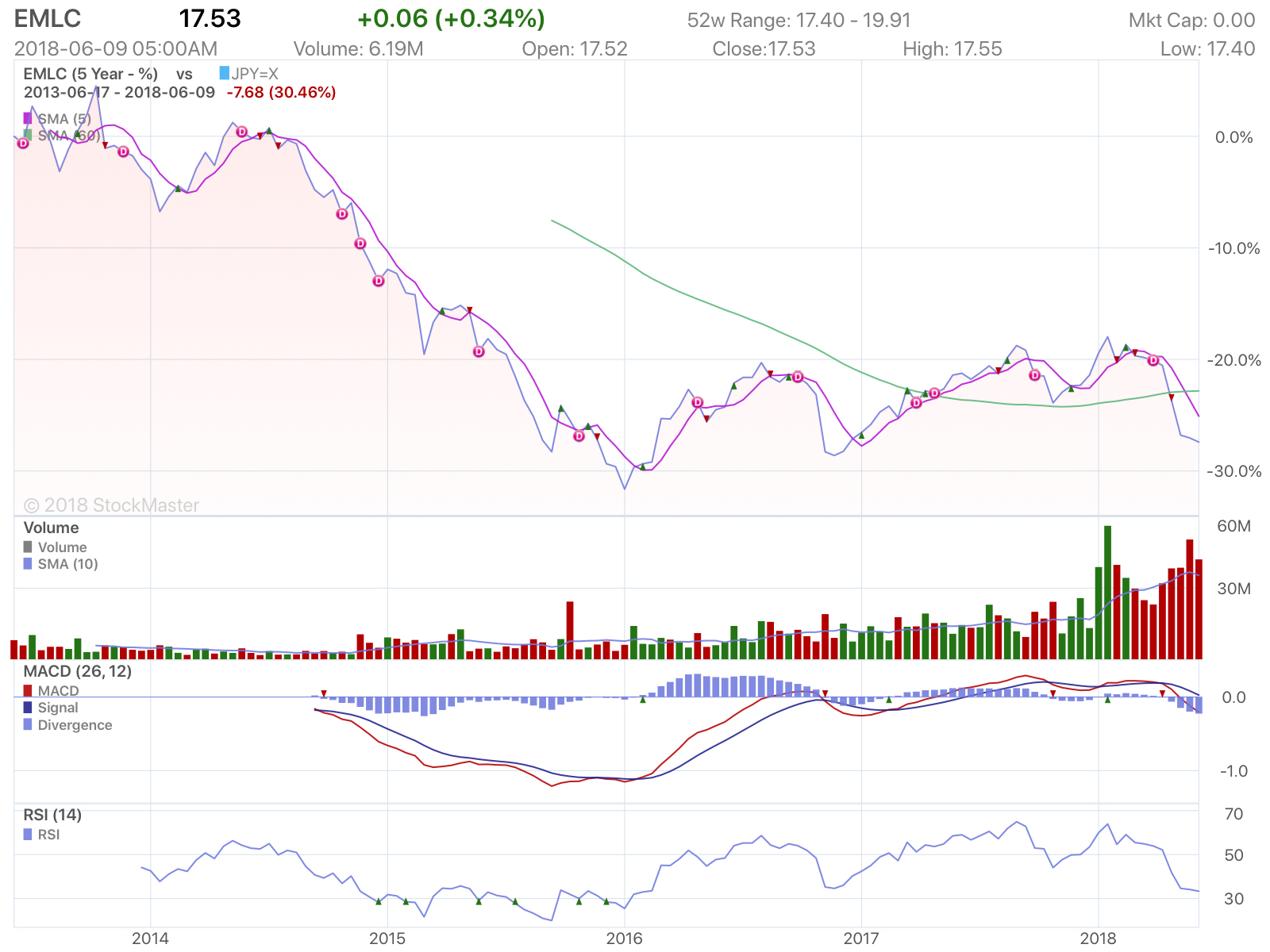Click the 2016 year label on the time axis
This screenshot has width=1270, height=952.
pos(625,939)
